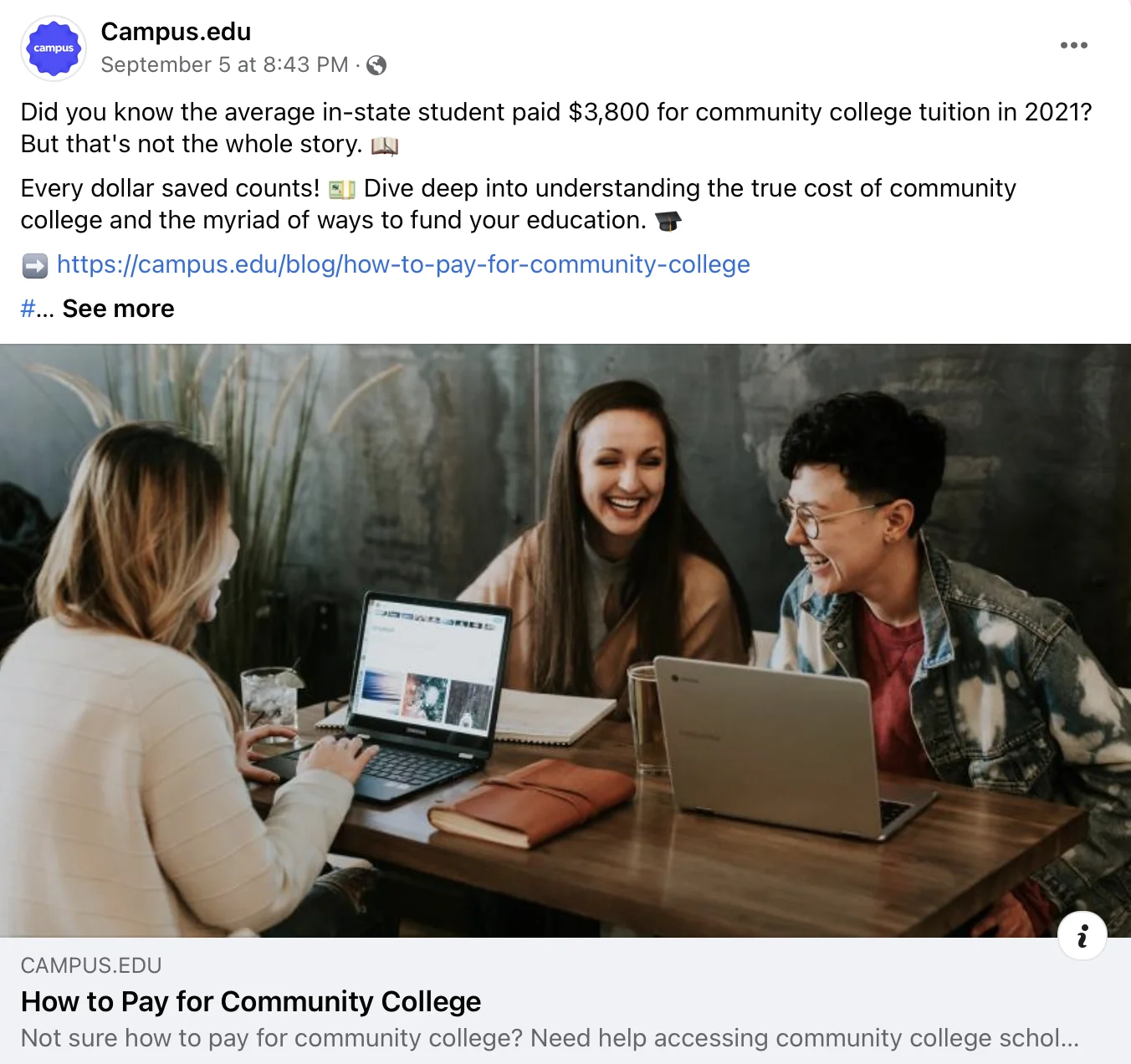Click the Campus.edu profile picture

(54, 49)
